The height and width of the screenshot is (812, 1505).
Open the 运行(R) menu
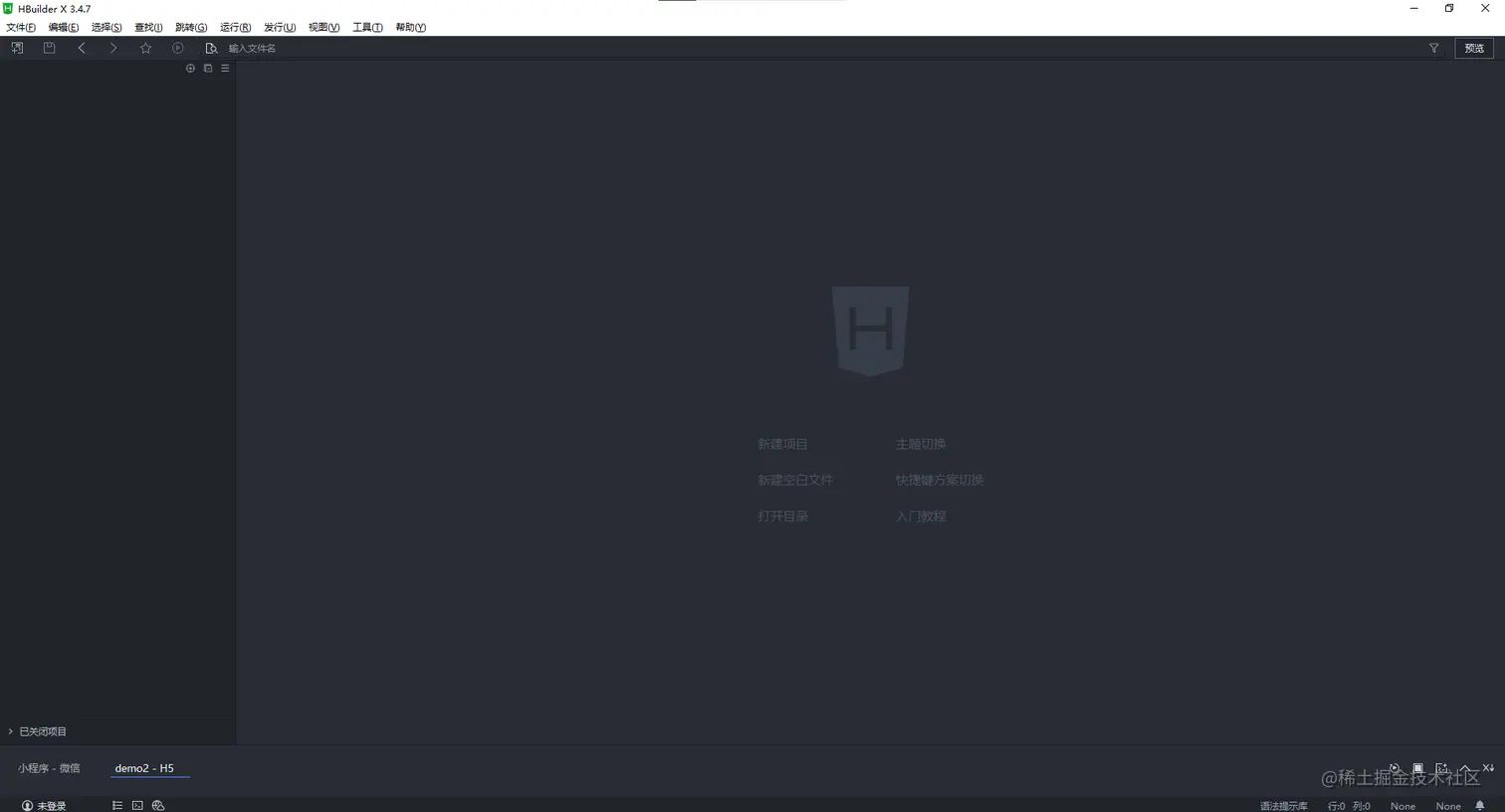point(235,28)
